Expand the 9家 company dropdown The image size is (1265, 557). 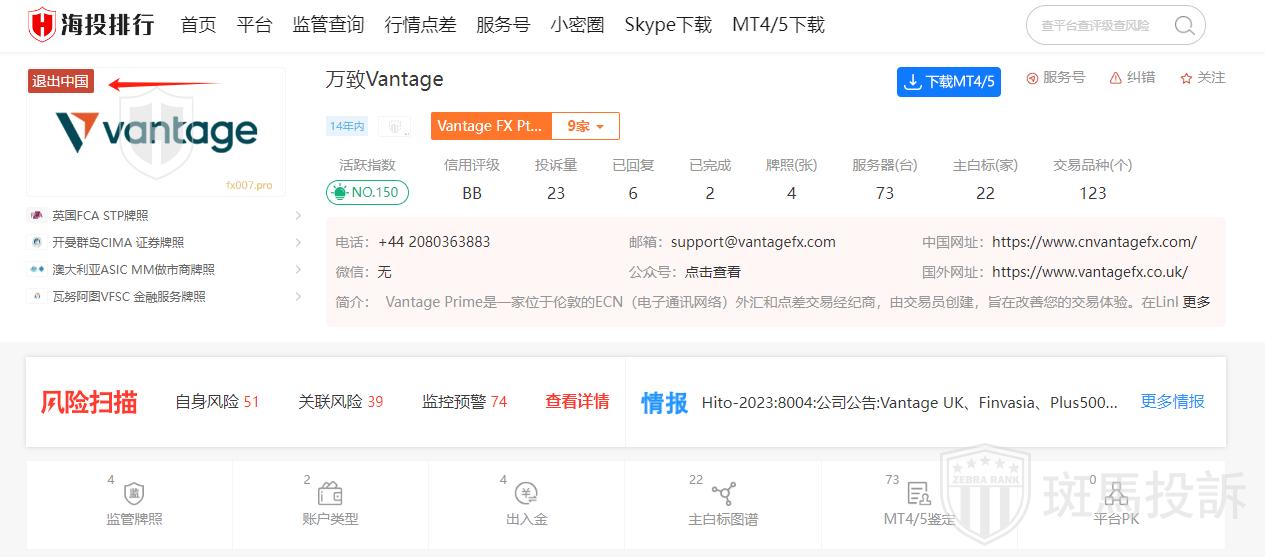point(586,126)
